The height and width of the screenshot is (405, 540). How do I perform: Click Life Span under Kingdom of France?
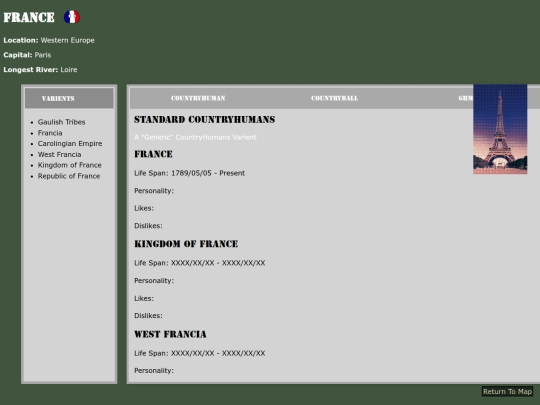pyautogui.click(x=200, y=263)
